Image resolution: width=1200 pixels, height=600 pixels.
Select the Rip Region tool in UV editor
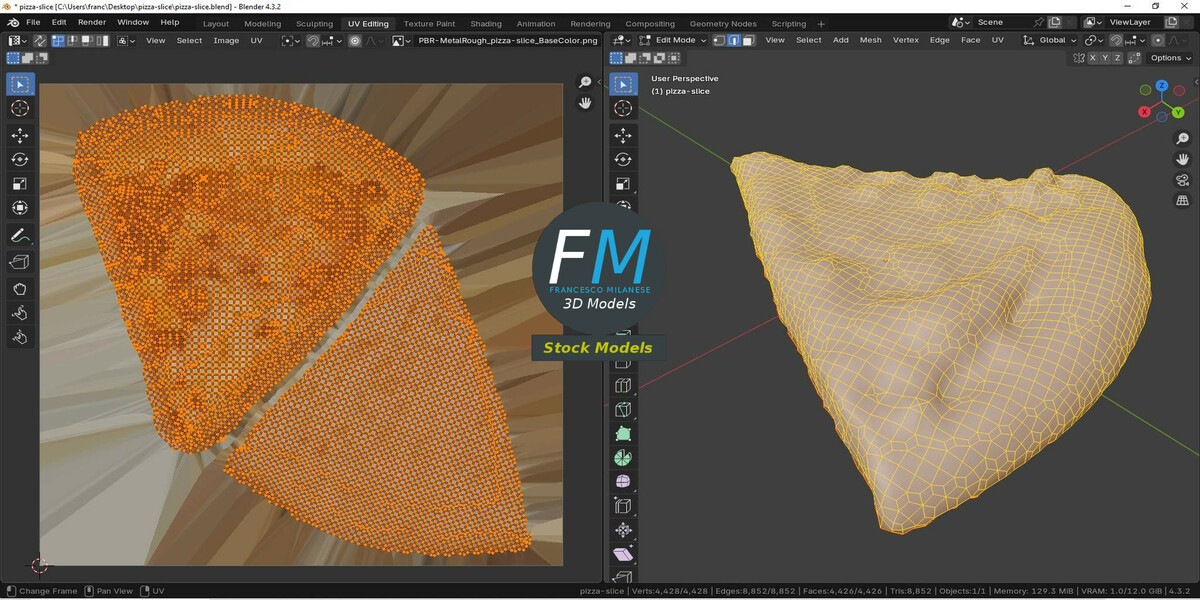point(20,262)
